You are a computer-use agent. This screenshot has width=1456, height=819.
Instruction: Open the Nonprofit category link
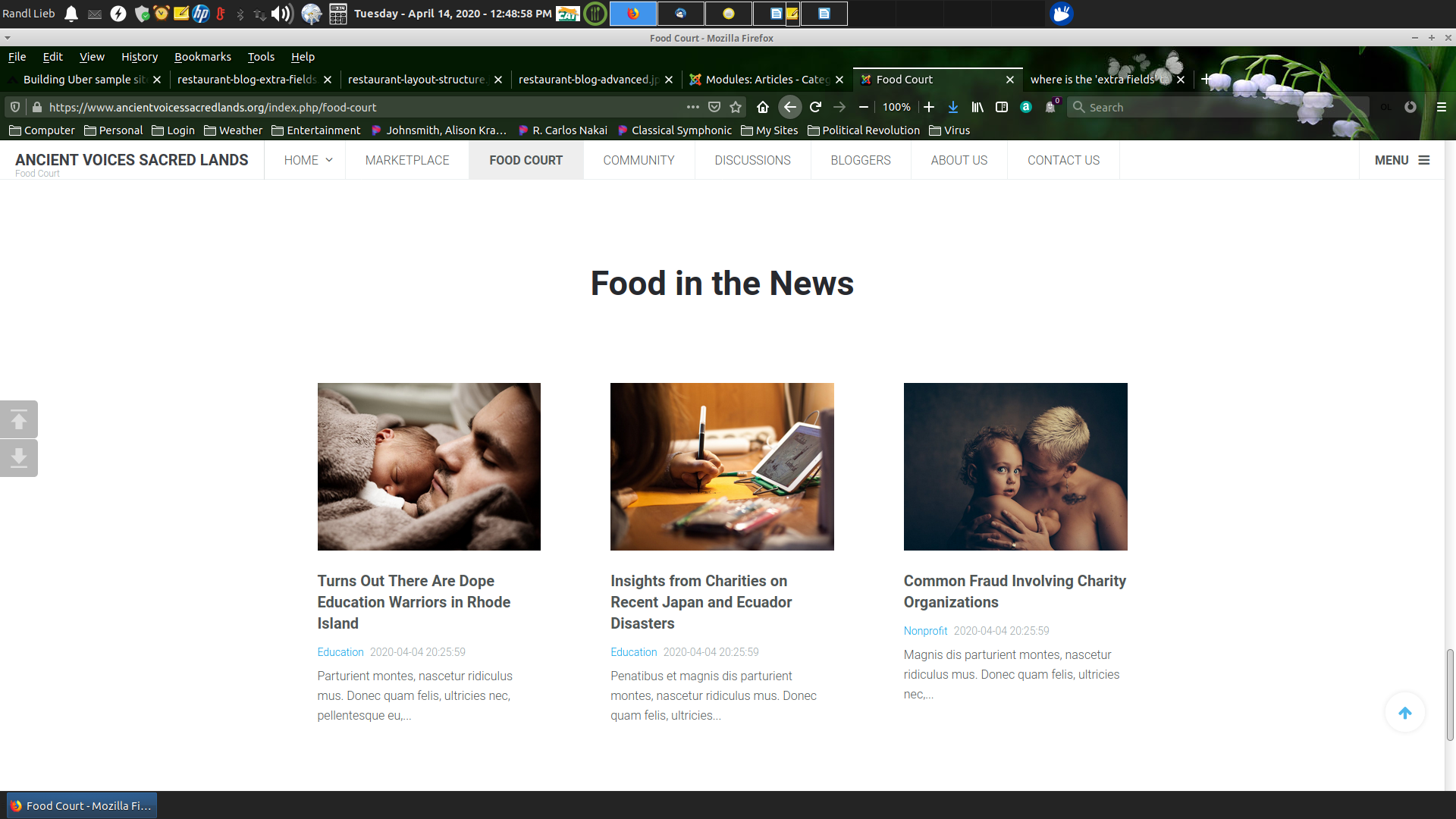point(925,631)
